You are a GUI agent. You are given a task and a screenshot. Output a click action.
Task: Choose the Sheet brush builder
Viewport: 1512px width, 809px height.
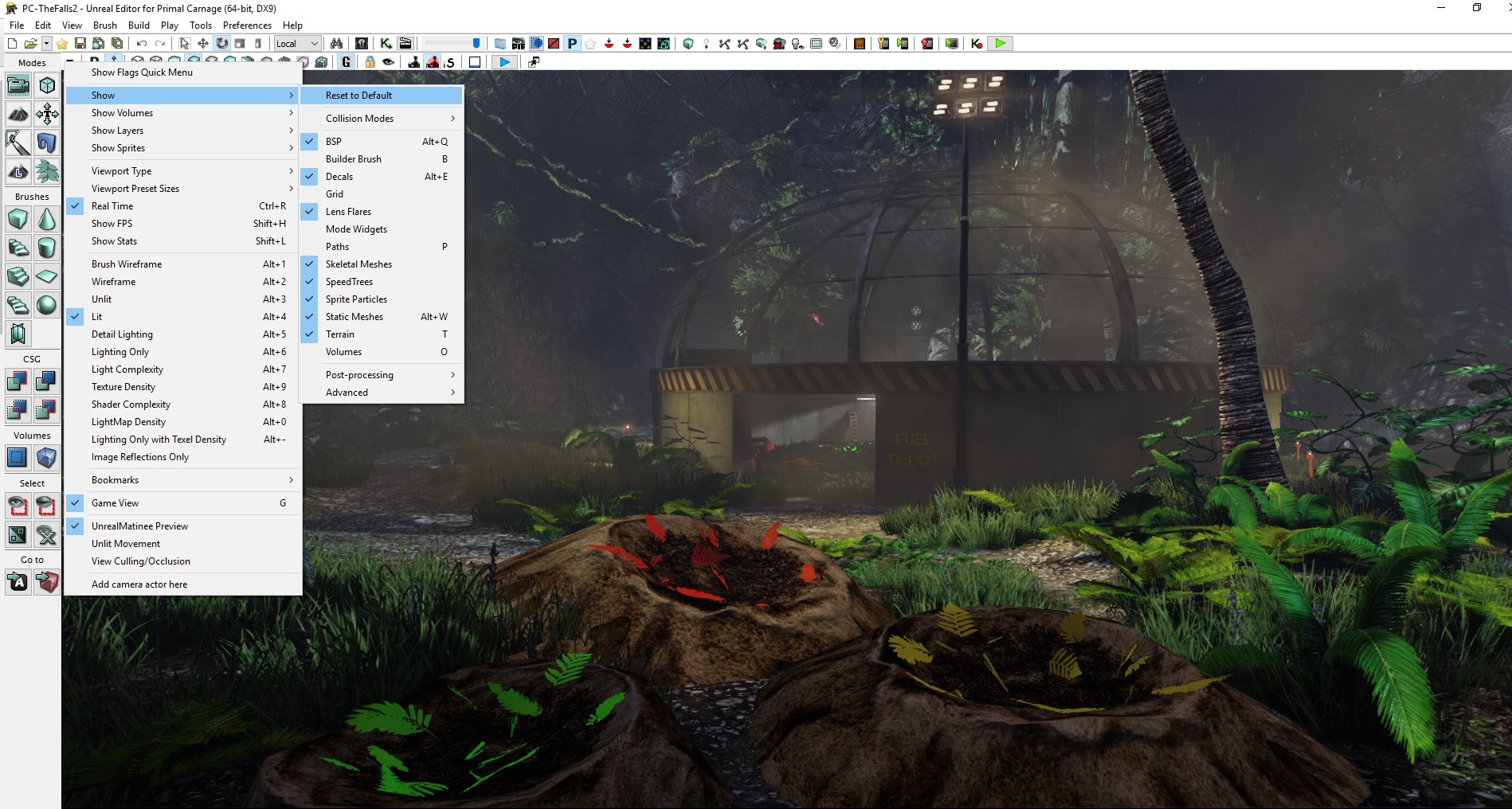tap(47, 276)
